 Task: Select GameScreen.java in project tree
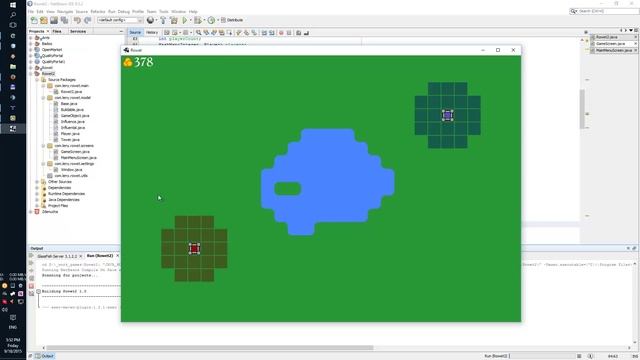(x=75, y=152)
